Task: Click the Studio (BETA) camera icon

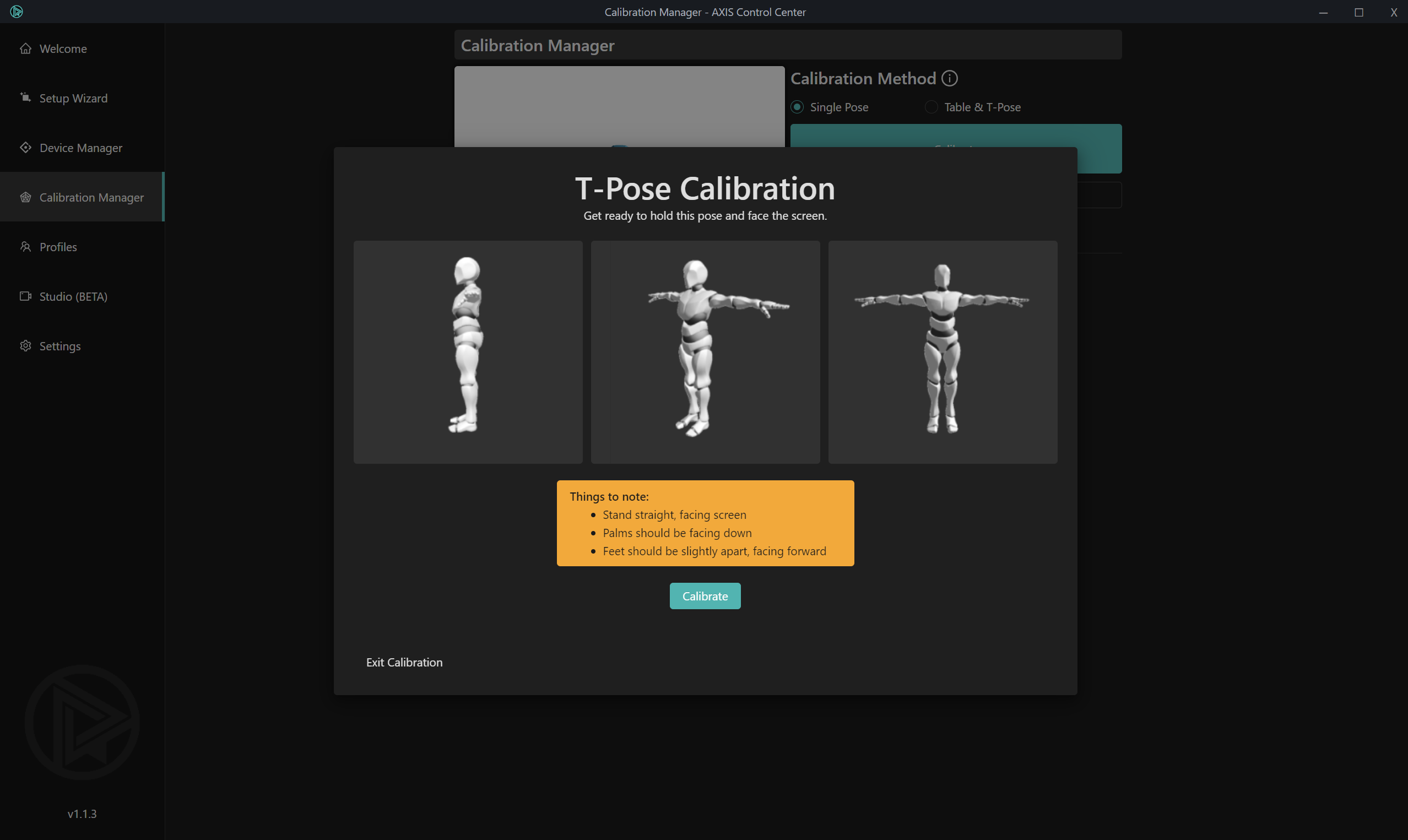Action: coord(25,296)
